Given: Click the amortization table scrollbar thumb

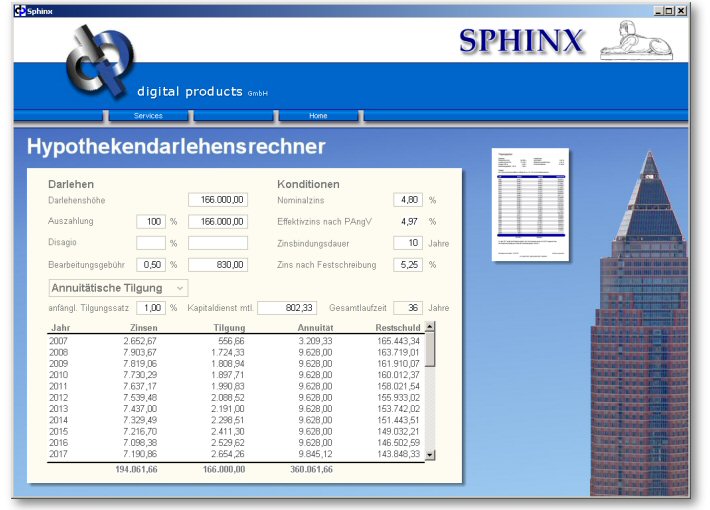Looking at the screenshot, I should (x=430, y=349).
